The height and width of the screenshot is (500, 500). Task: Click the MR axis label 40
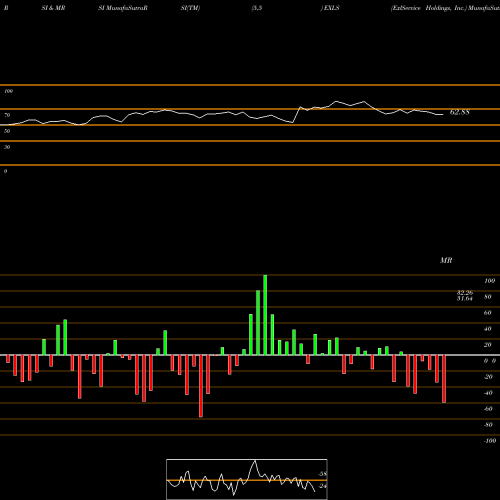[x=487, y=329]
